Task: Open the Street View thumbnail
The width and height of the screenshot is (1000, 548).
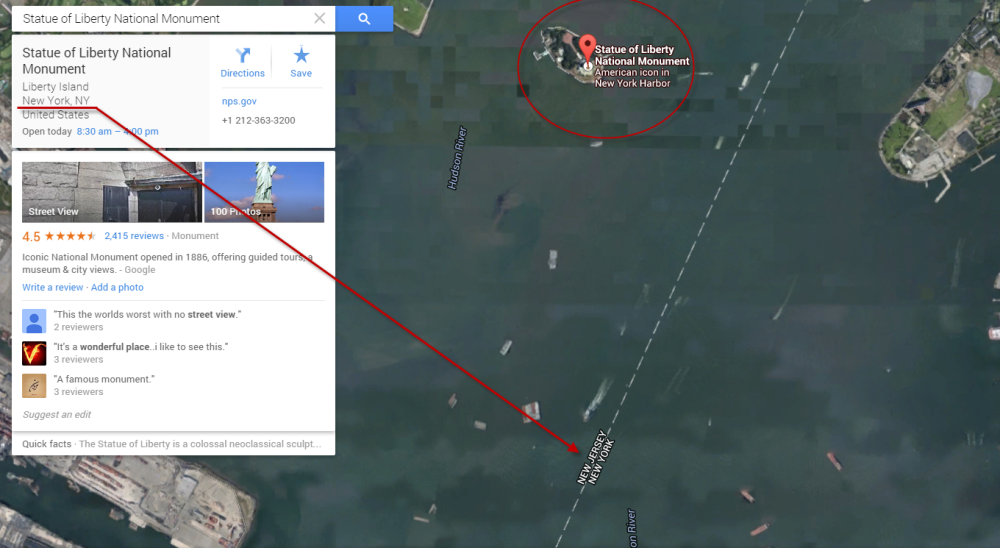Action: (x=112, y=192)
